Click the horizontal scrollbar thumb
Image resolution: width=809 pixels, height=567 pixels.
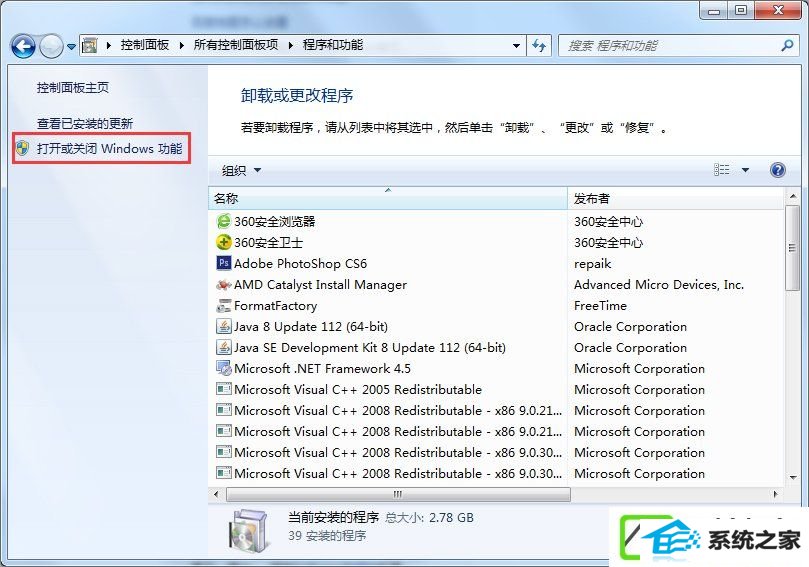click(398, 494)
